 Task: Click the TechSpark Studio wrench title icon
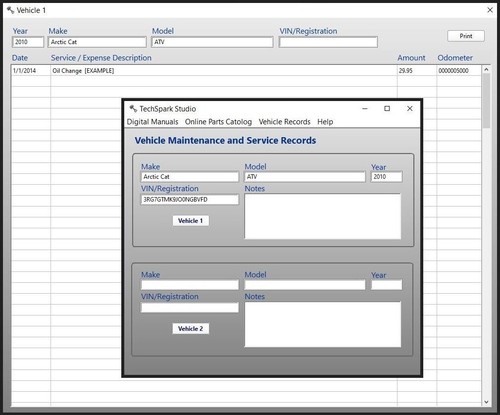coord(133,109)
